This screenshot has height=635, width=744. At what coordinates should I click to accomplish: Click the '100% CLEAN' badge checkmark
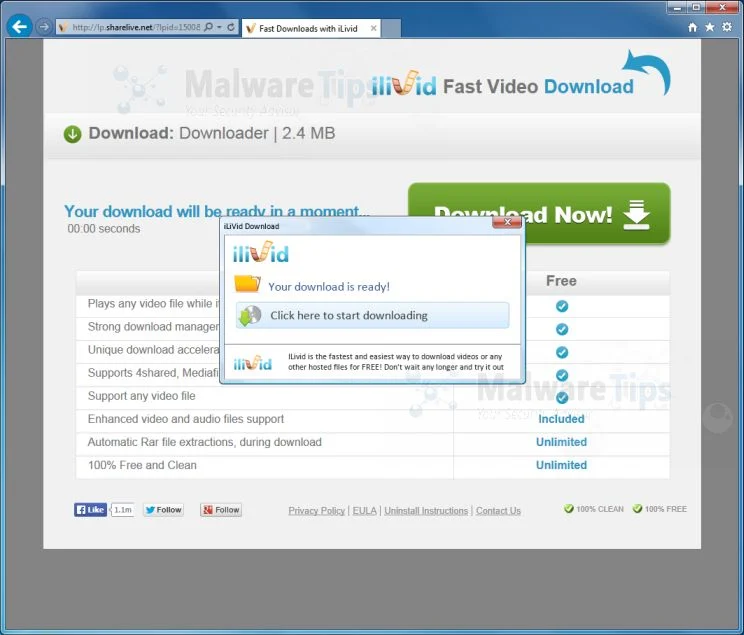tap(568, 509)
